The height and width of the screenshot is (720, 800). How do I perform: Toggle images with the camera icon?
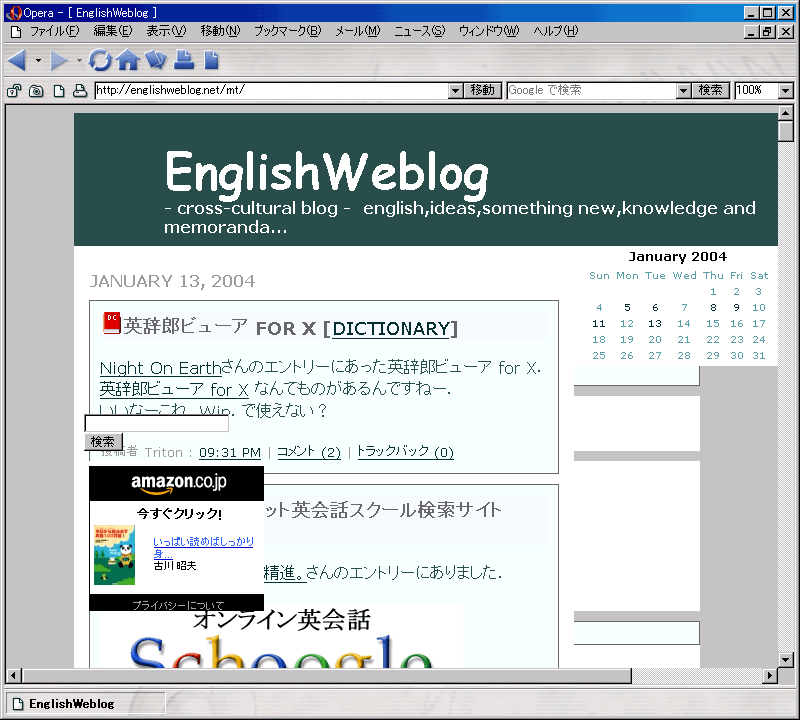click(36, 91)
